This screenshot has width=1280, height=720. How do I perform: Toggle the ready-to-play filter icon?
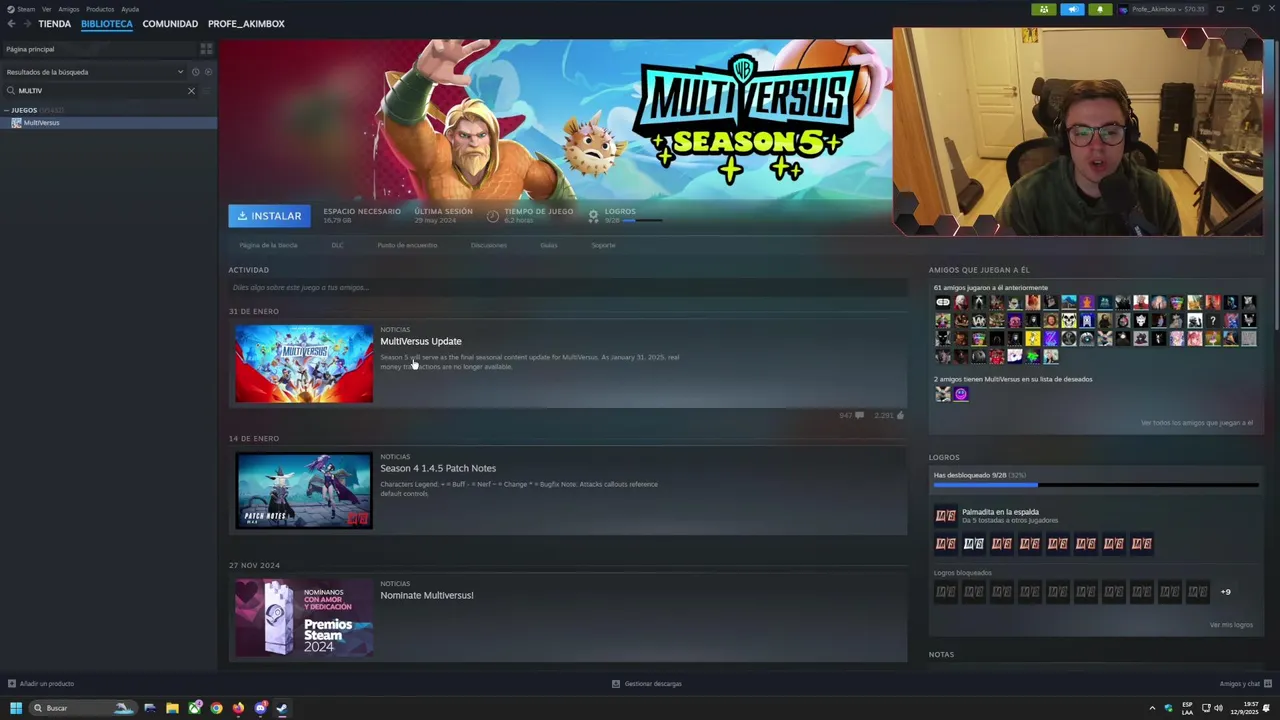point(207,72)
